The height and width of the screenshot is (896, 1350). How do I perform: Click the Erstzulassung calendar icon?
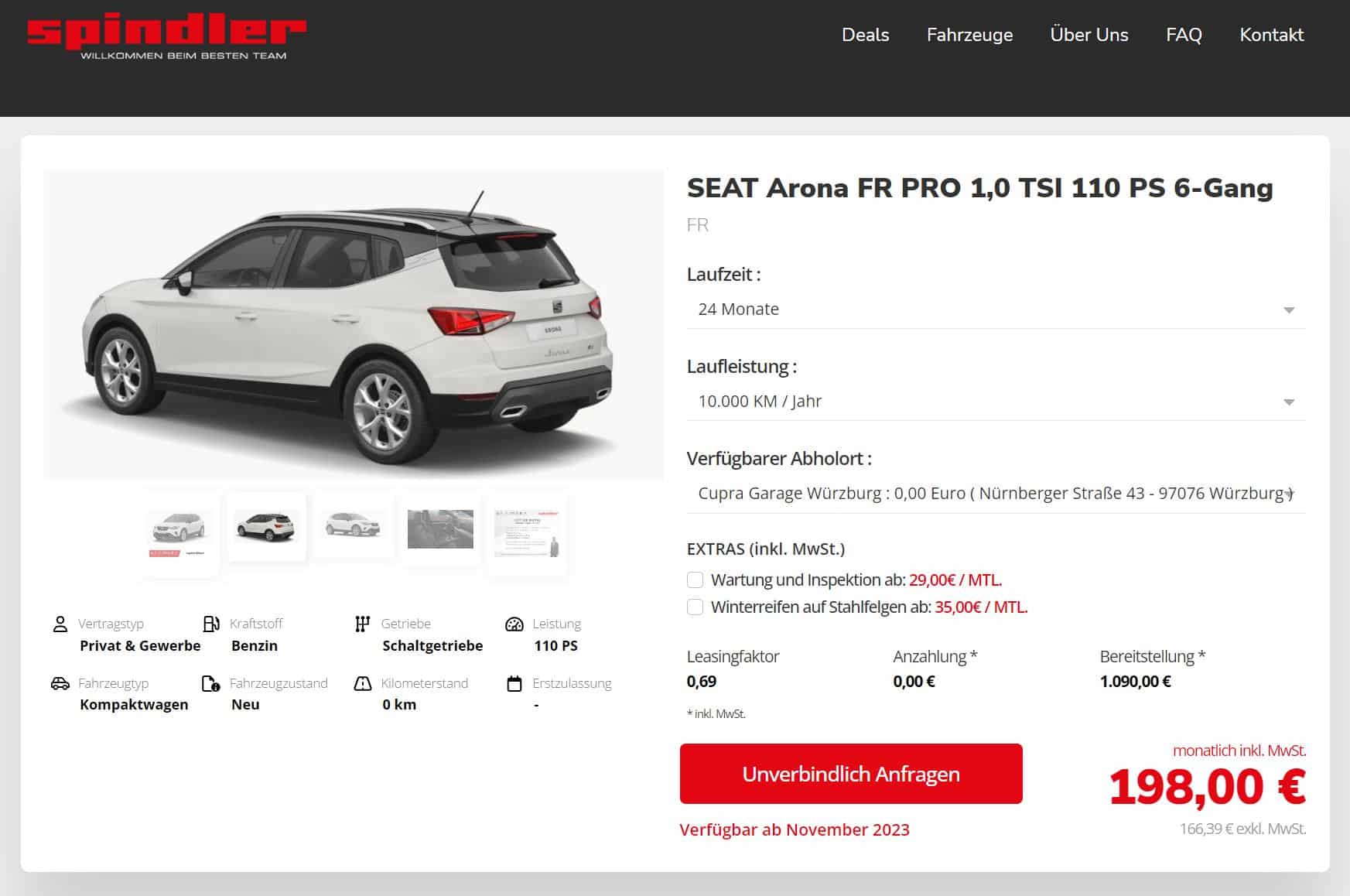click(x=514, y=683)
